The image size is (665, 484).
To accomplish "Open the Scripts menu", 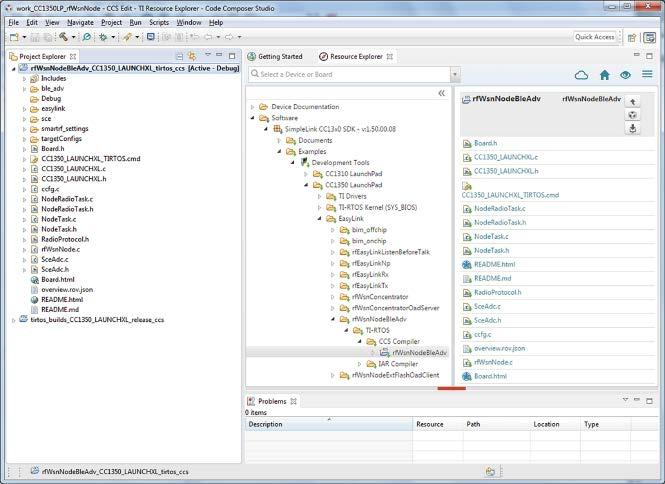I will point(159,22).
